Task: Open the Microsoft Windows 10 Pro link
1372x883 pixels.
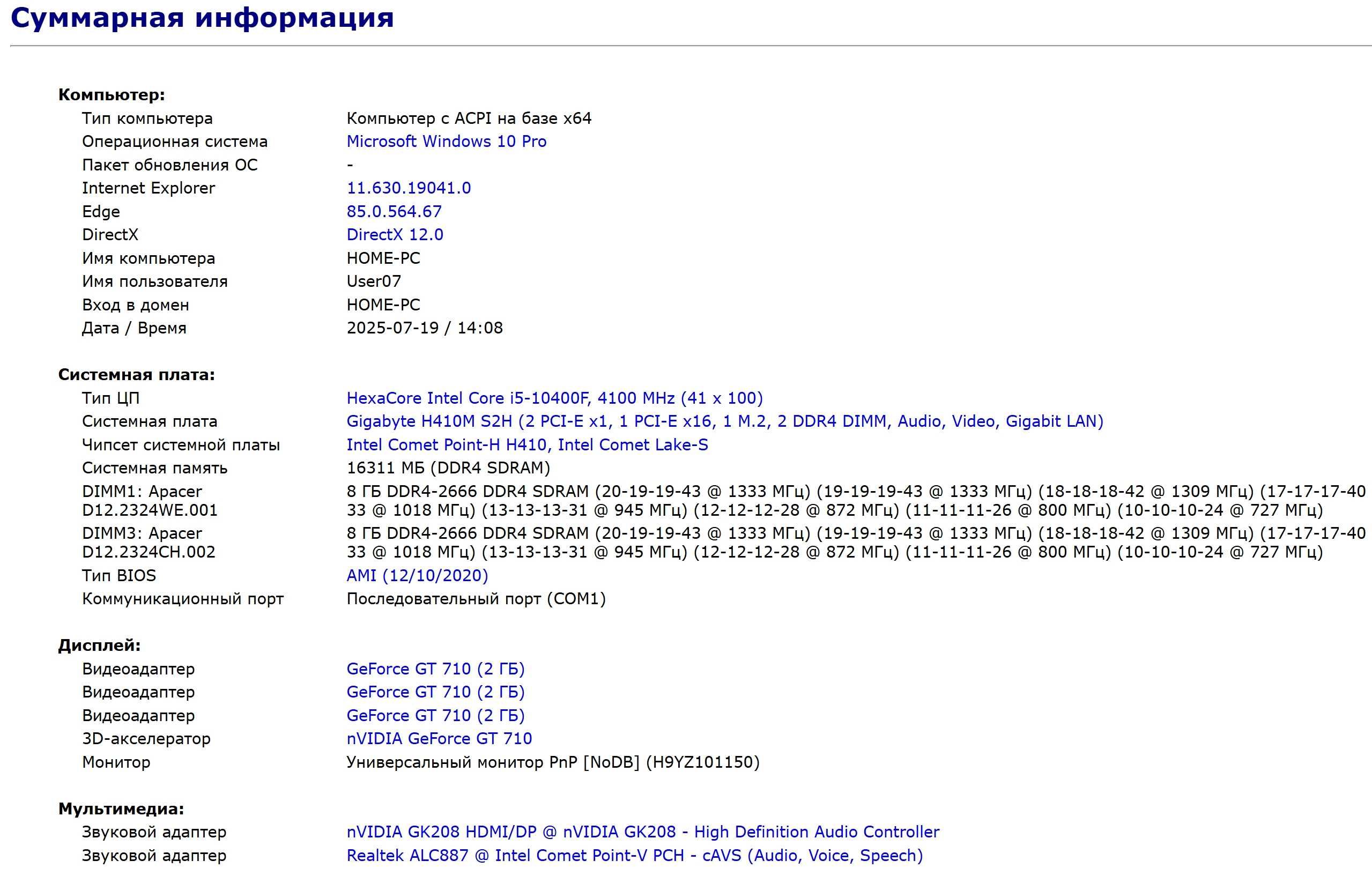Action: click(446, 142)
